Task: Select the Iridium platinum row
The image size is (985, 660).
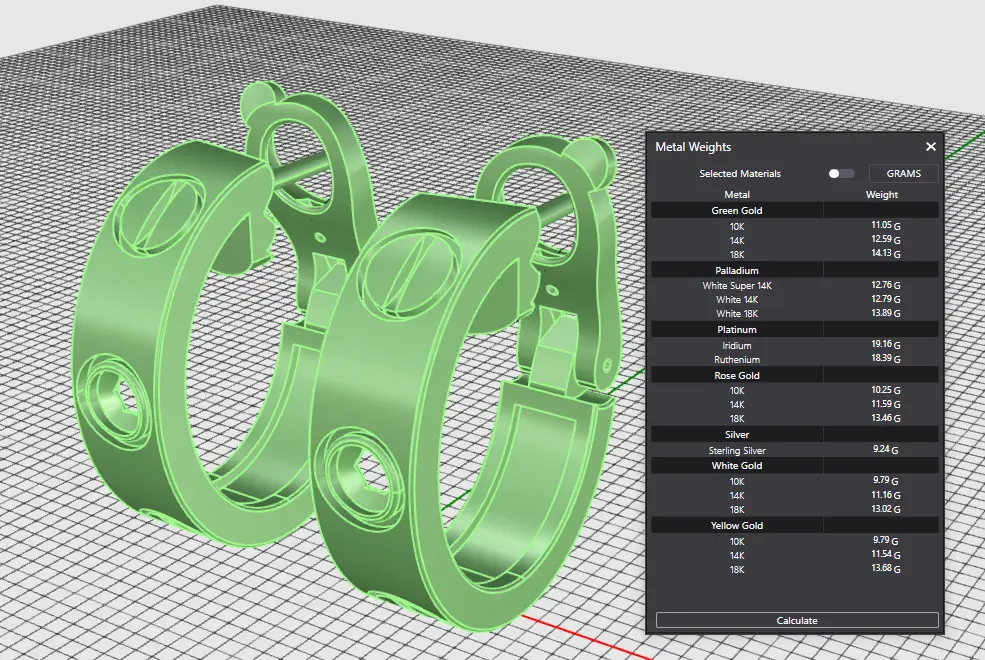Action: [736, 345]
